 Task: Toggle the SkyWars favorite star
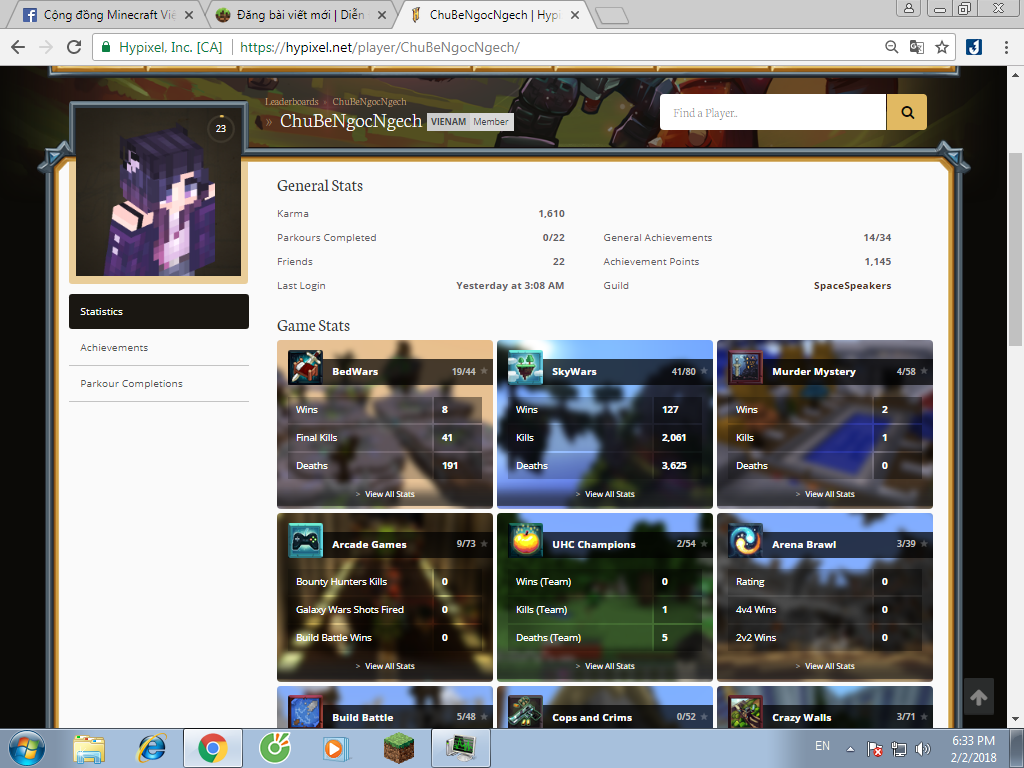point(704,371)
